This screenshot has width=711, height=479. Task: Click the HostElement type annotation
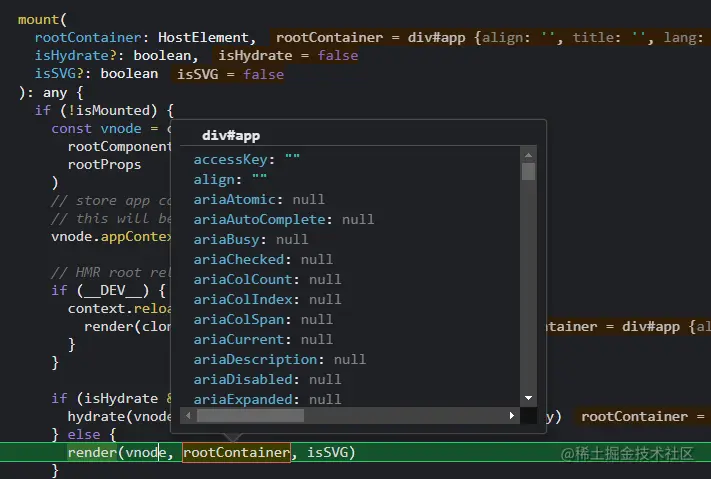[203, 37]
